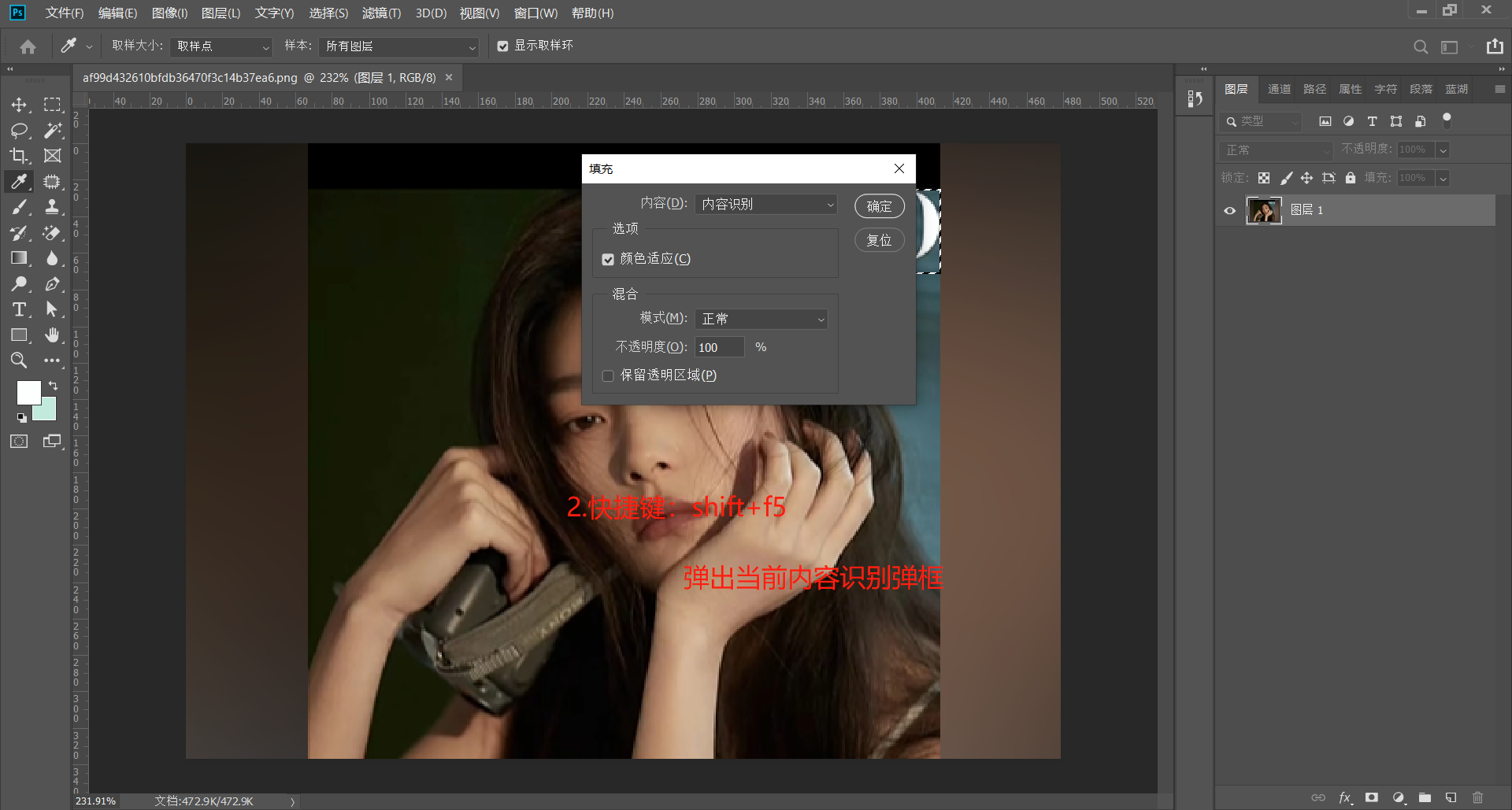Select the Zoom tool

19,361
